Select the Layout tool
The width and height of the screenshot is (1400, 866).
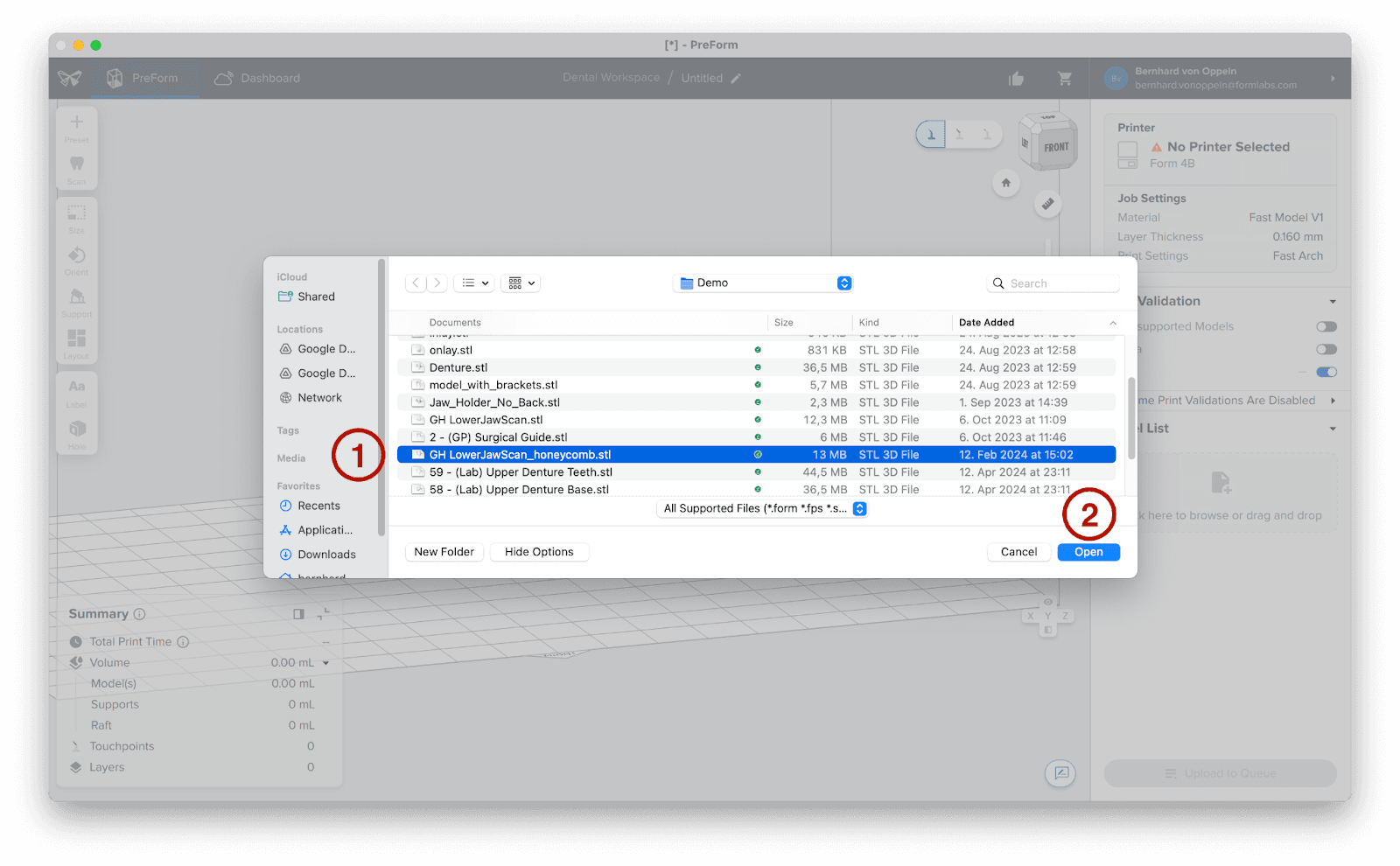coord(76,341)
